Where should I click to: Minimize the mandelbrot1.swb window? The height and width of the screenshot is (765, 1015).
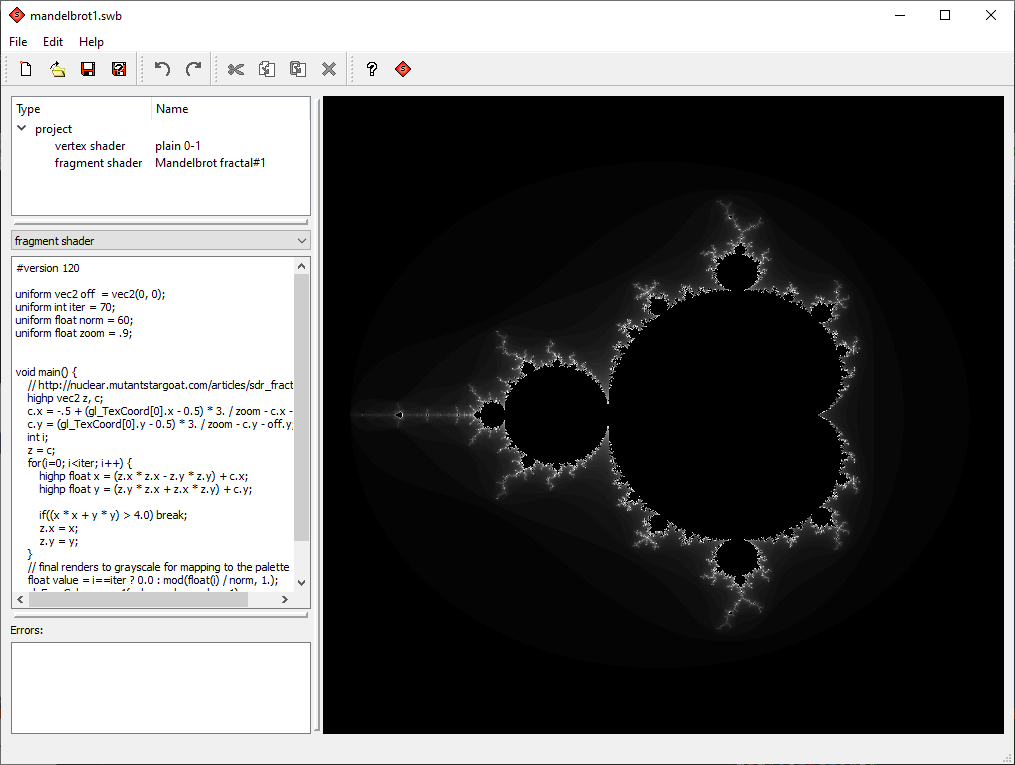[x=900, y=16]
